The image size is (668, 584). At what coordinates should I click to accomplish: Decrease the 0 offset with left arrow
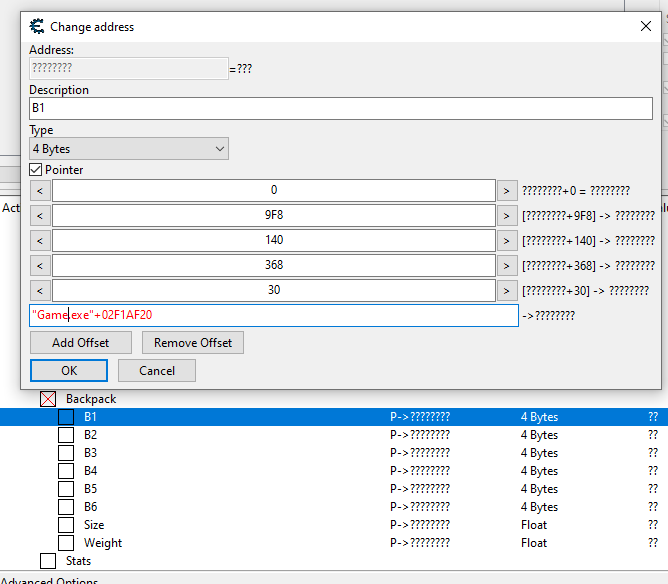pyautogui.click(x=40, y=190)
